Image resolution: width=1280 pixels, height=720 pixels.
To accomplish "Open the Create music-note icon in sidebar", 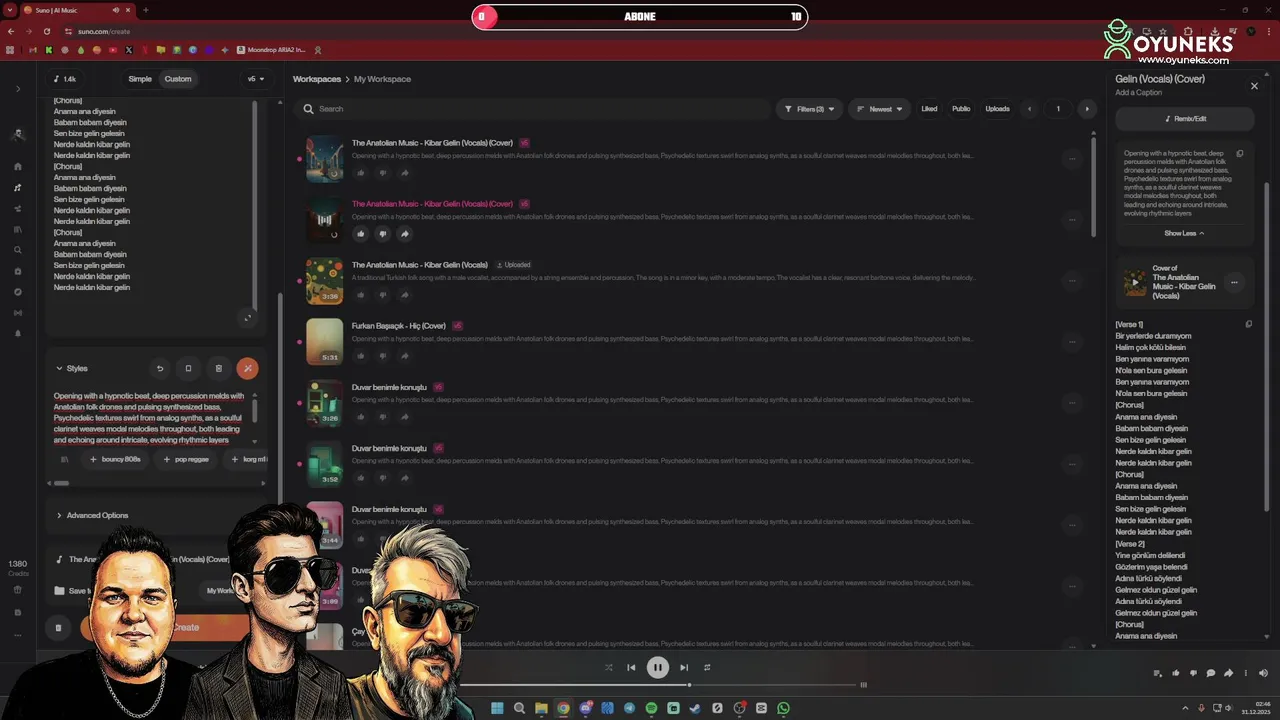I will coord(18,187).
